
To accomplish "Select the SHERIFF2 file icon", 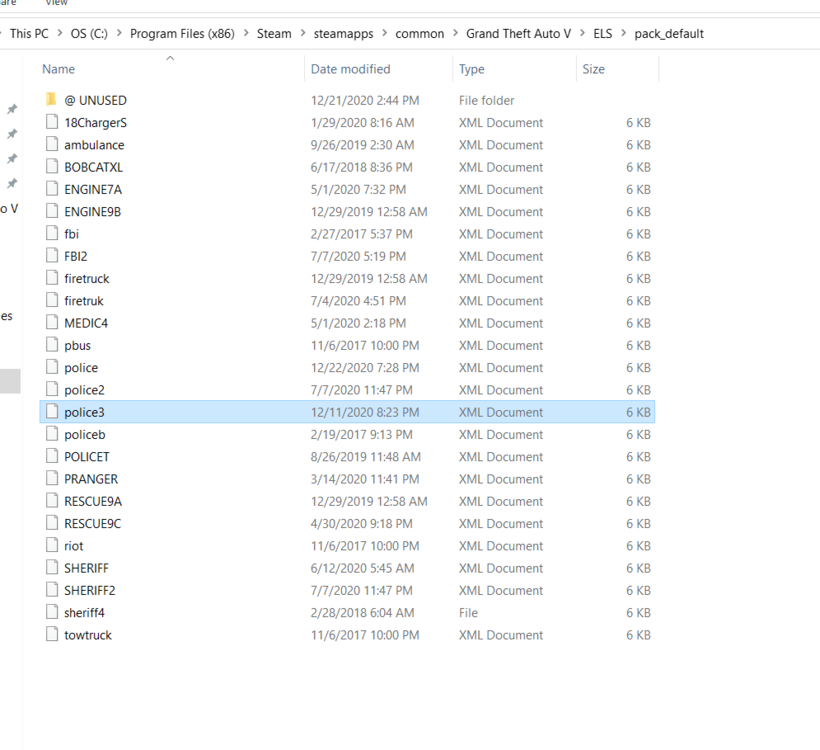I will click(x=51, y=590).
